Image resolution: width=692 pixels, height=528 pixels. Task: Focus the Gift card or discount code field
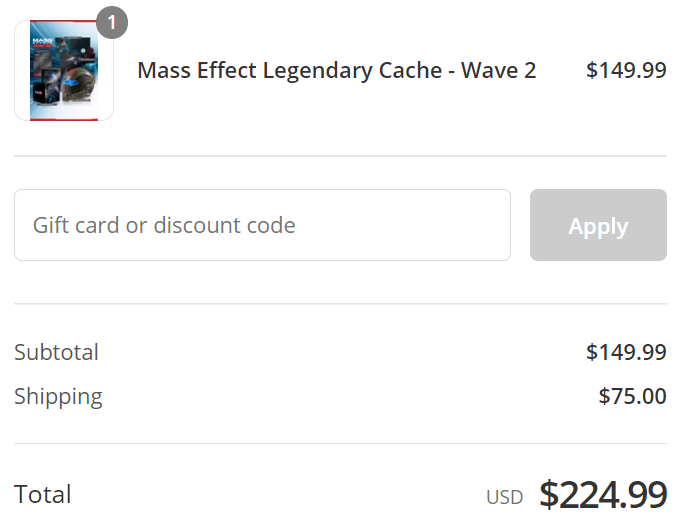(x=262, y=225)
